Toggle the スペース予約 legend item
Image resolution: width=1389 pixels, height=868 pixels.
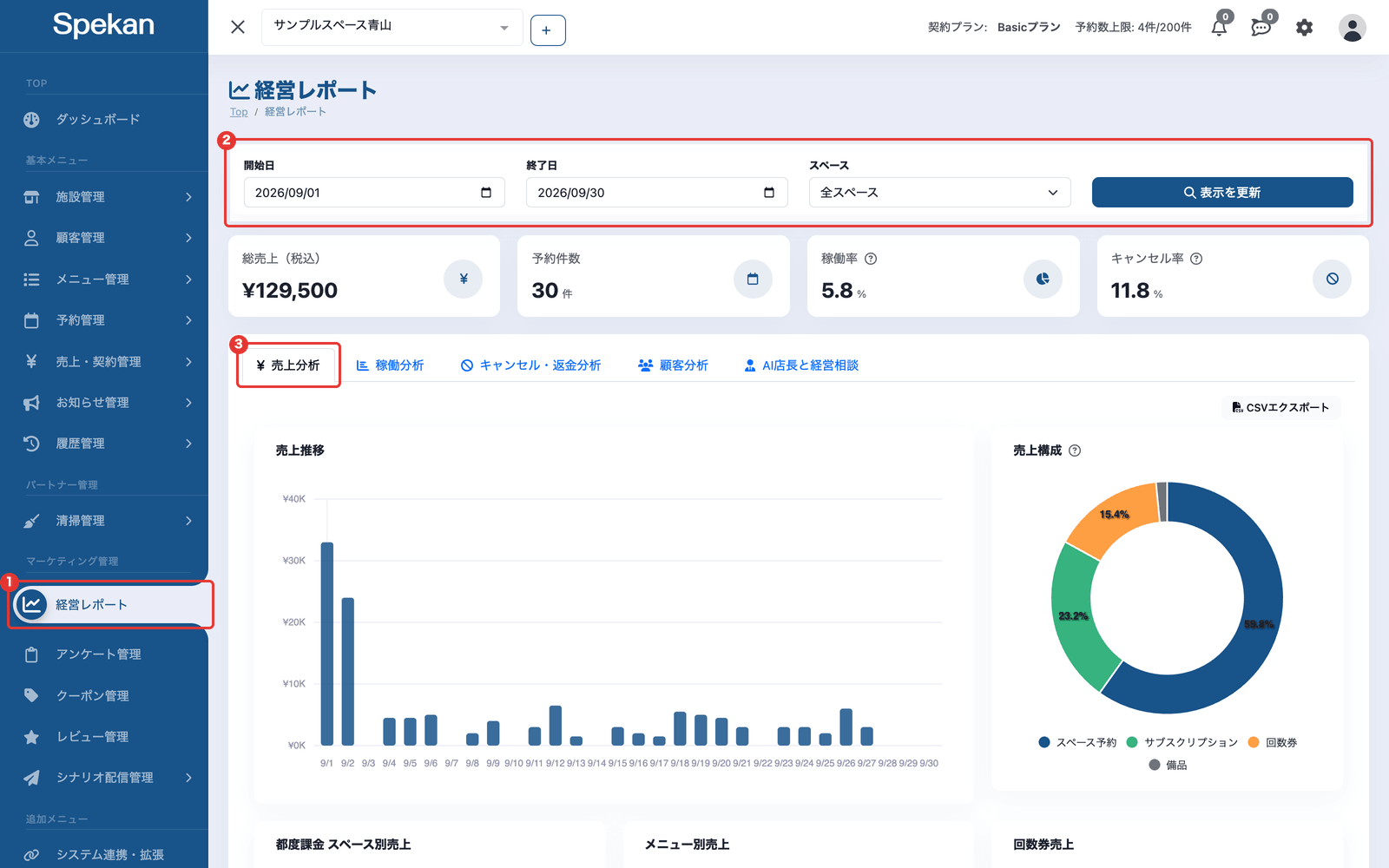click(x=1077, y=742)
